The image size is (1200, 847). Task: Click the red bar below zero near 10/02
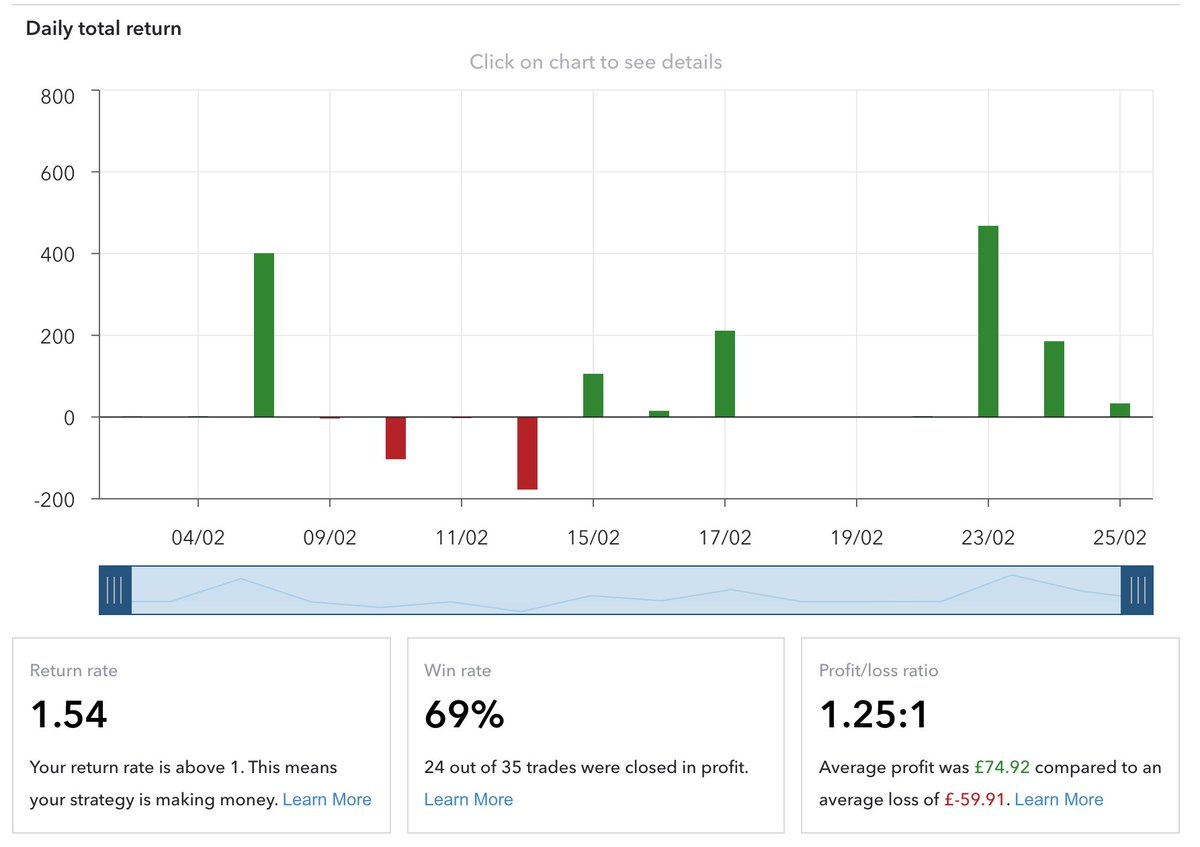tap(396, 440)
